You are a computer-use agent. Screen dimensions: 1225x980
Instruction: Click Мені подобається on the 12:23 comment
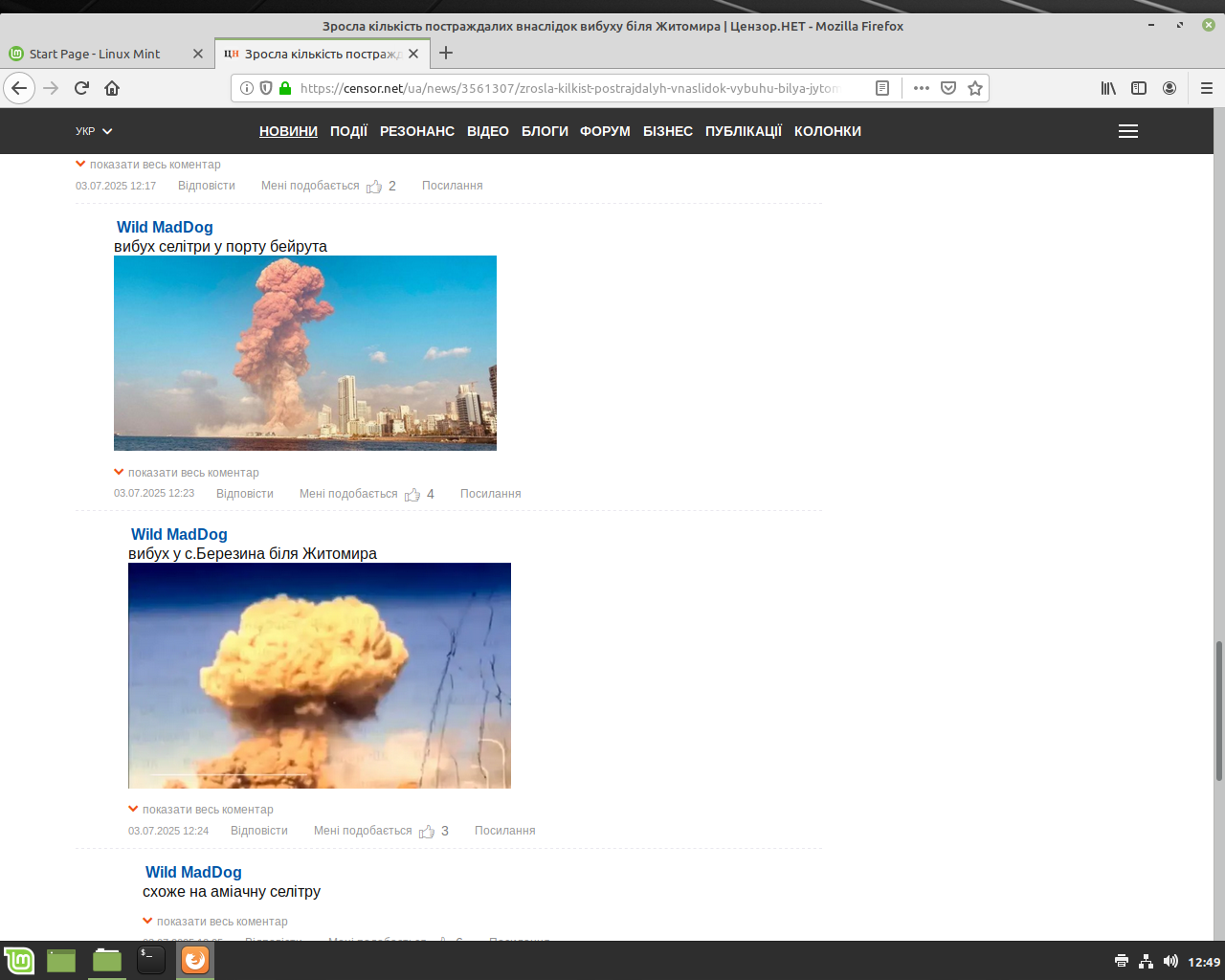coord(348,494)
